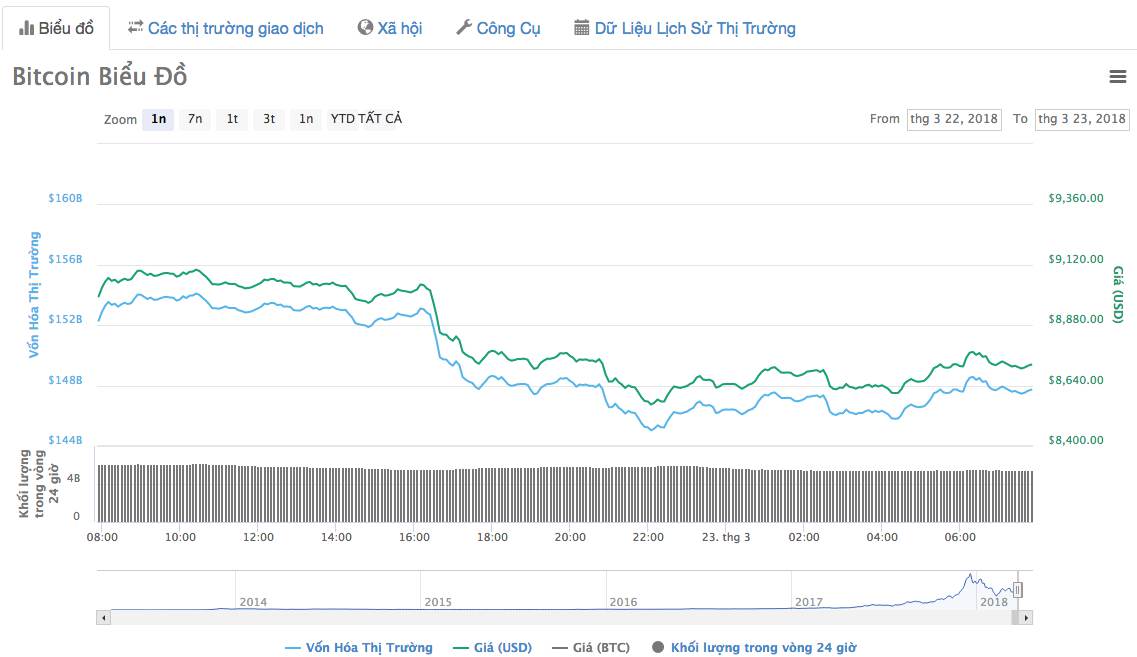
Task: Click the $156B market cap axis label
Action: click(65, 259)
